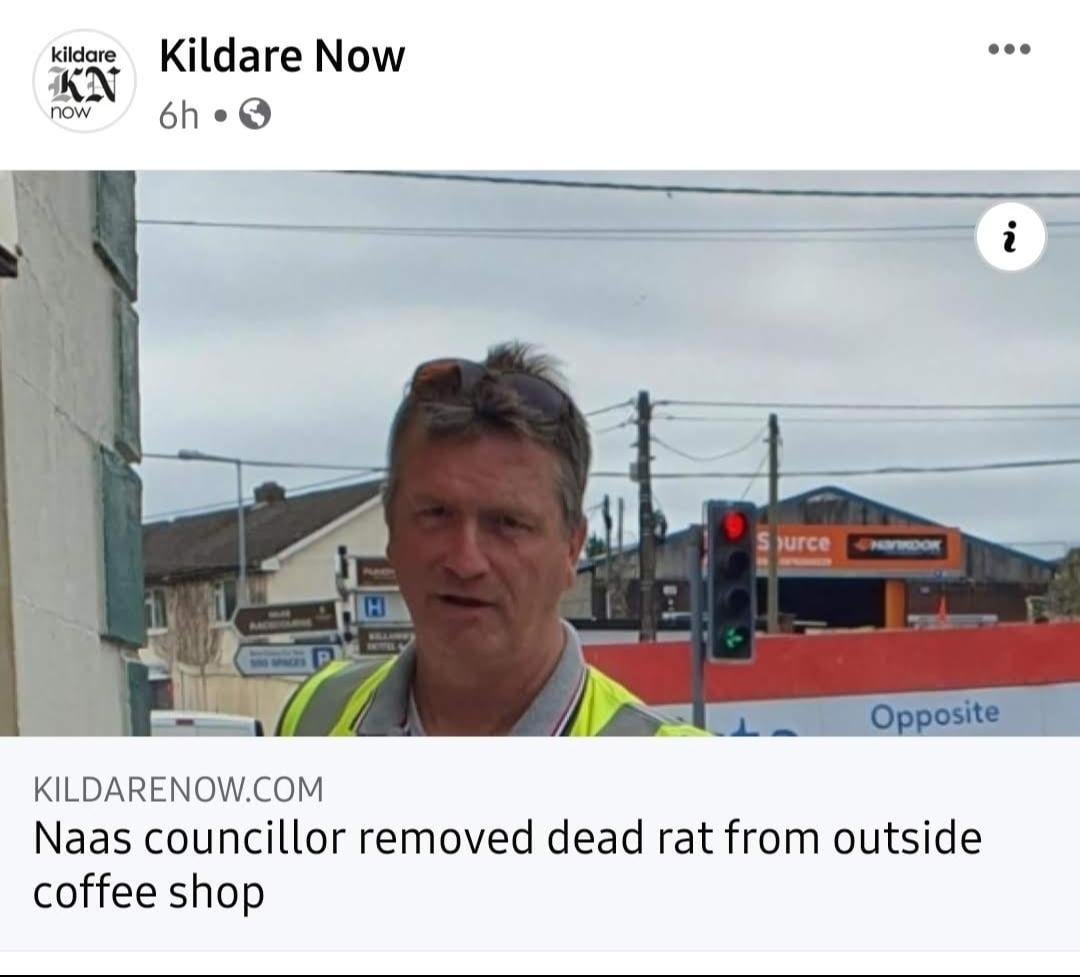Click the blue parking "P" road sign
This screenshot has height=977, width=1080.
point(287,659)
